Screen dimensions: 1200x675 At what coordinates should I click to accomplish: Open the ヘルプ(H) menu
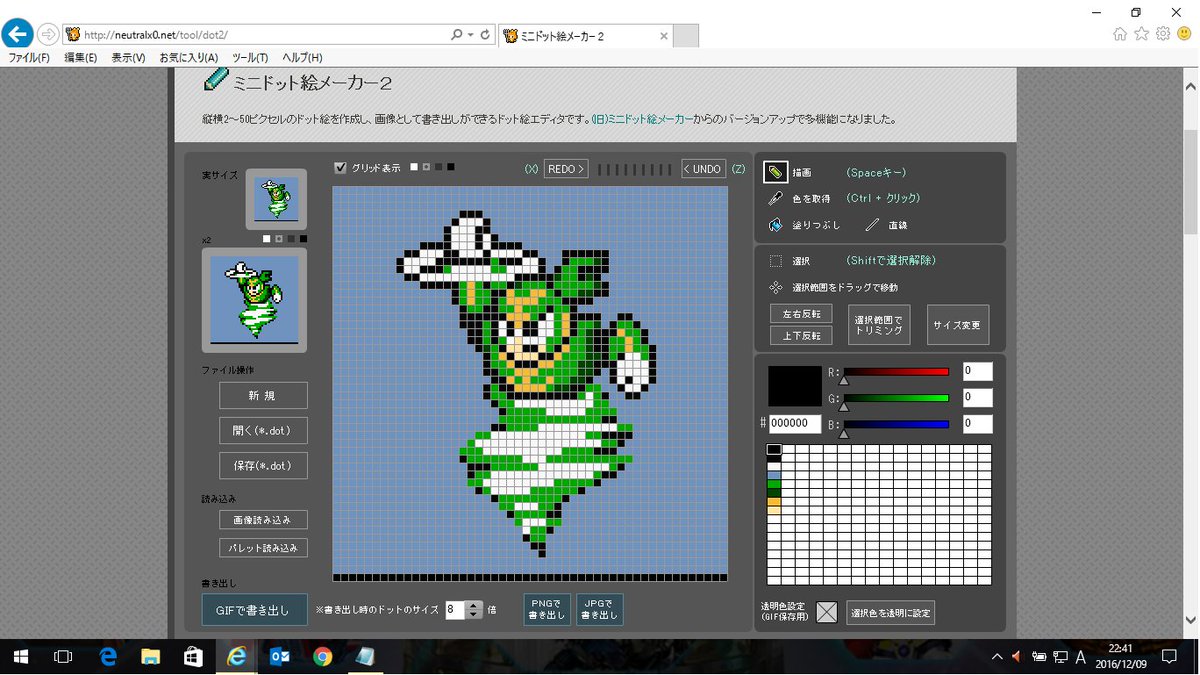(302, 58)
